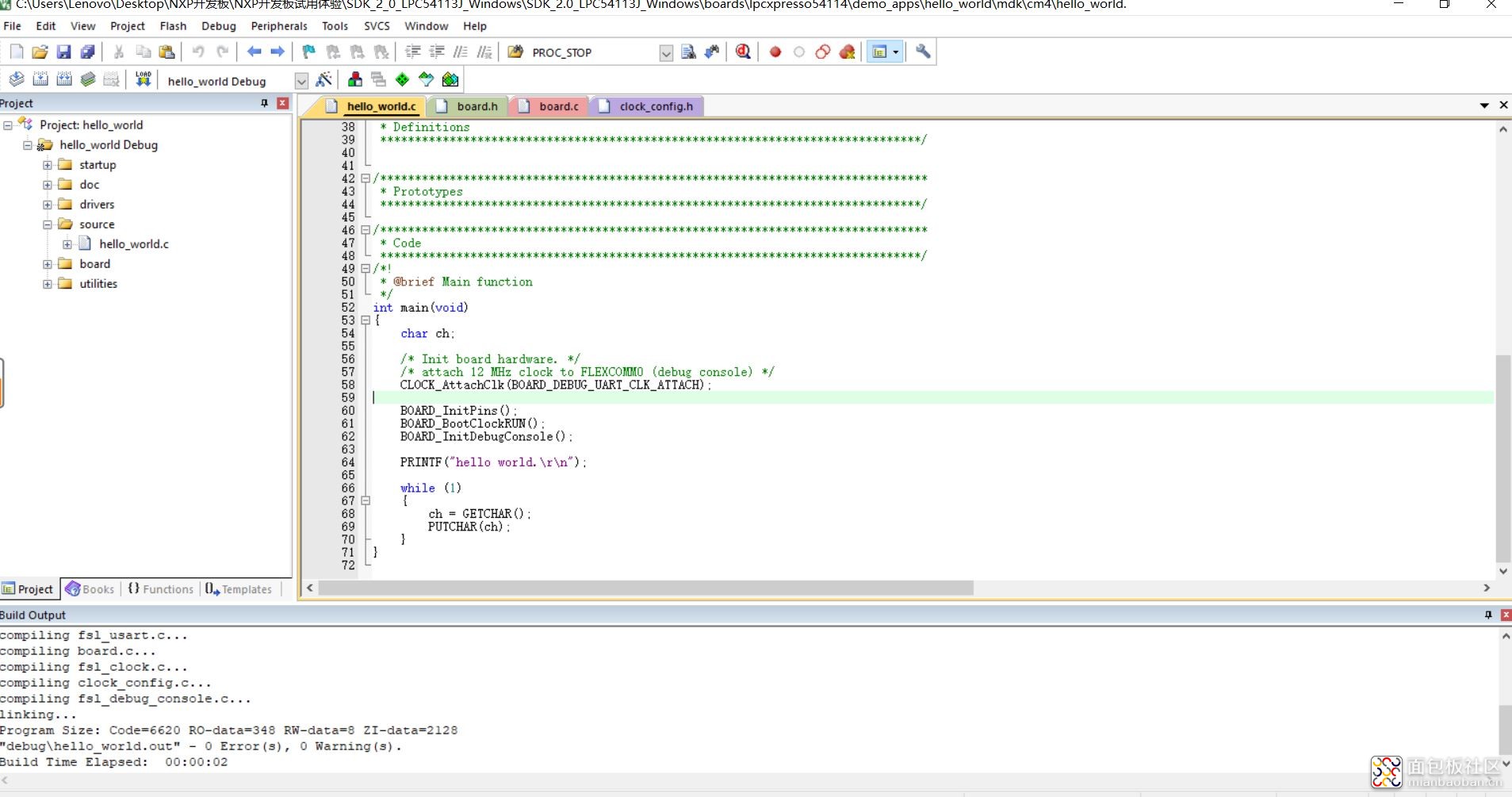Open Configuration wrench icon
Screen dimensions: 1512x797
(x=923, y=52)
